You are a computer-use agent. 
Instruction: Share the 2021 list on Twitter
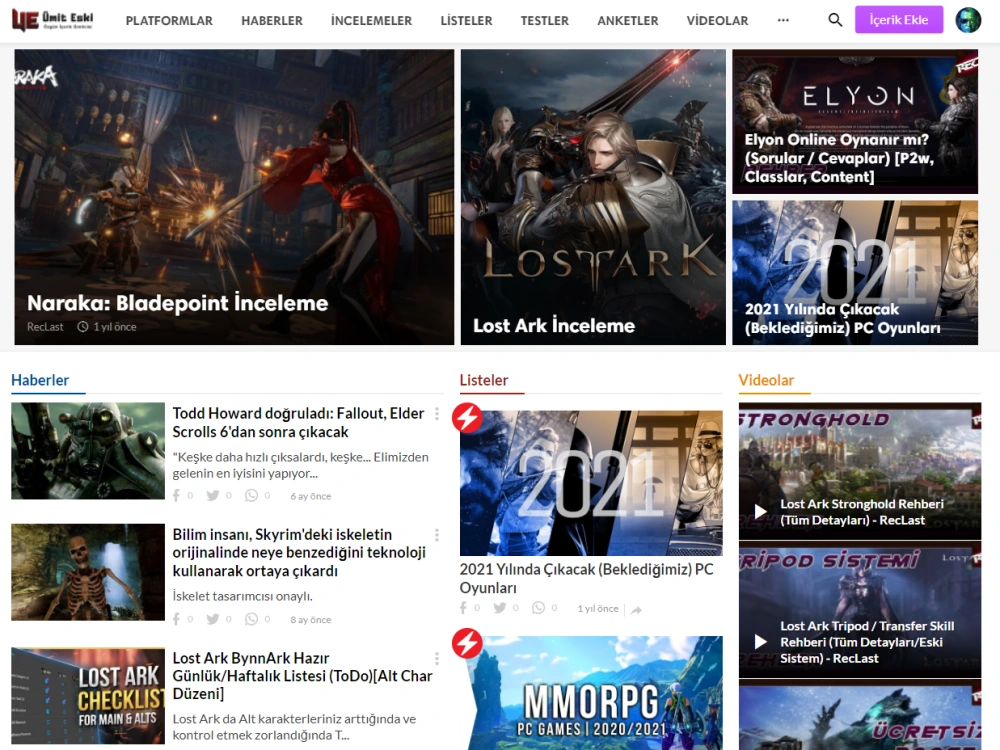500,608
